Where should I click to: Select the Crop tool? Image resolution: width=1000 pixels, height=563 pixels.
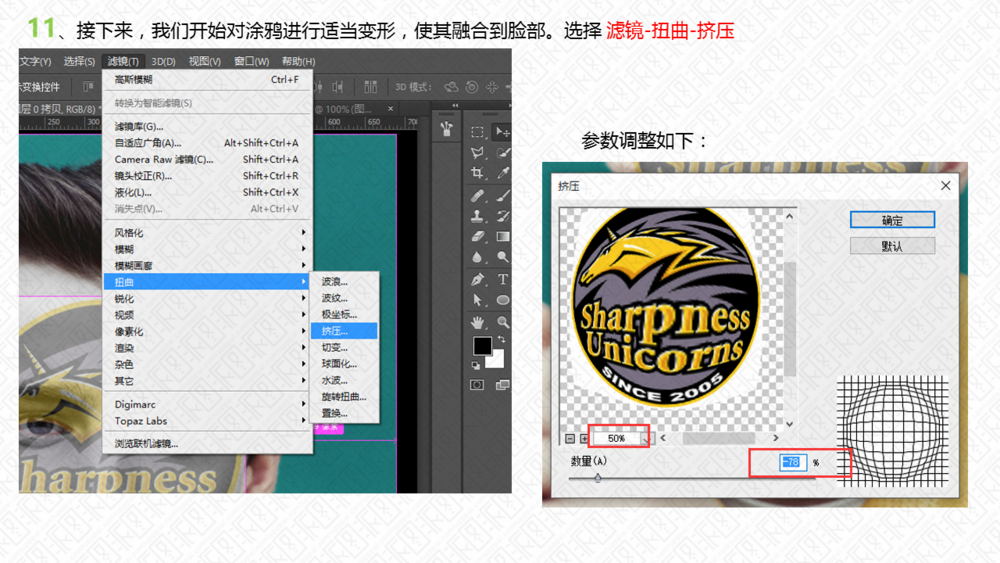477,173
